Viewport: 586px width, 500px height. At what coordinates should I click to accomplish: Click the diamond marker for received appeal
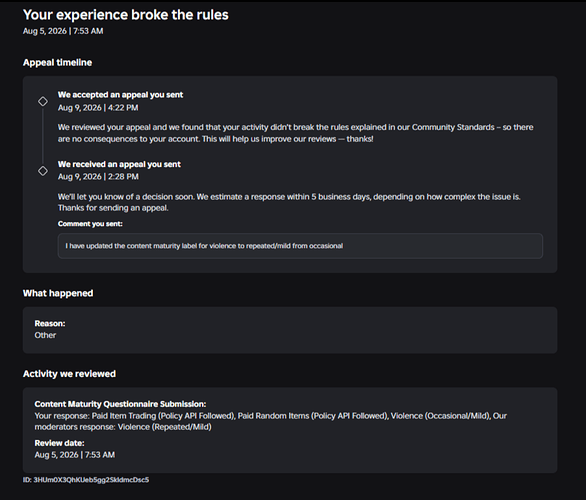pyautogui.click(x=43, y=171)
